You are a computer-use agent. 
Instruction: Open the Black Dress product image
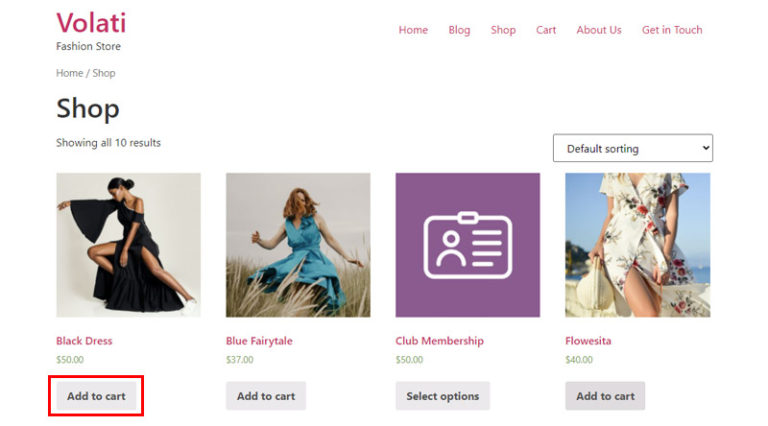tap(128, 245)
